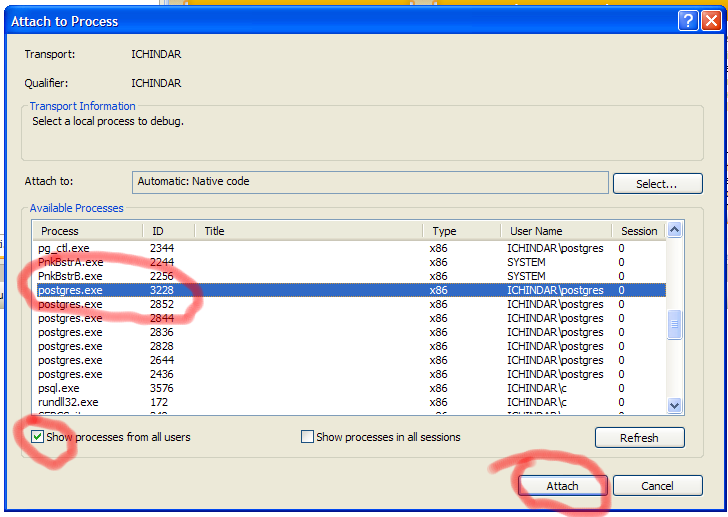
Task: Click the Attach button
Action: 562,486
